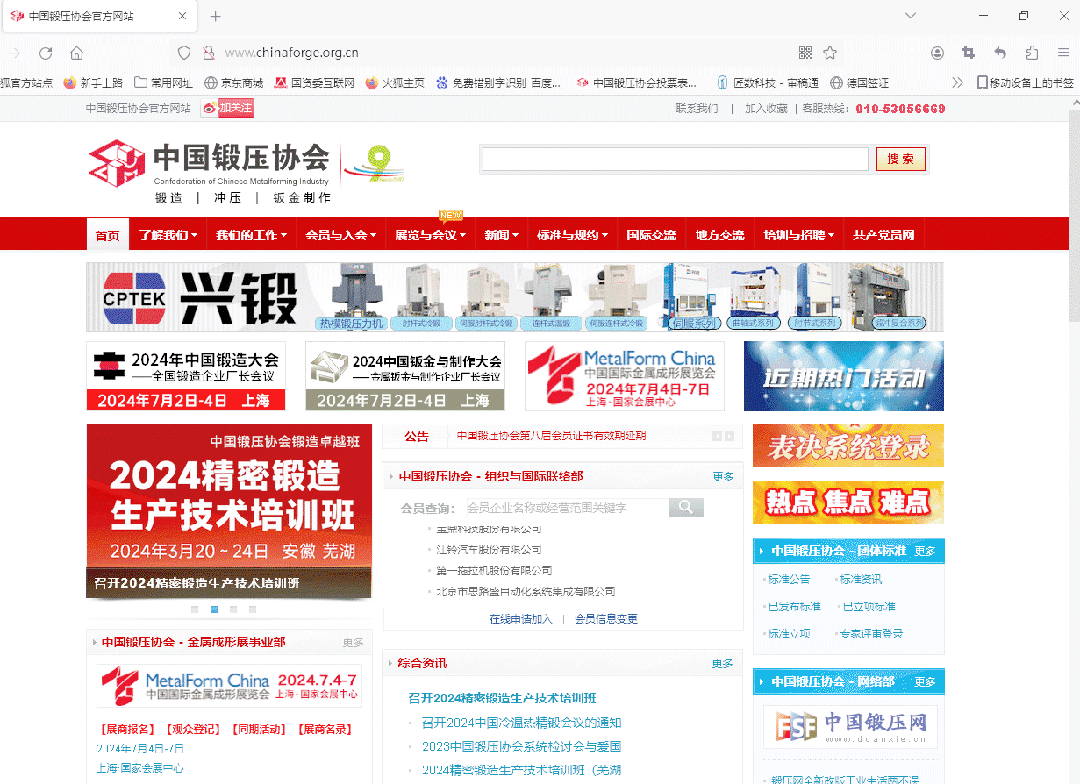
Task: Open the 在线申请加入 link
Action: 520,619
